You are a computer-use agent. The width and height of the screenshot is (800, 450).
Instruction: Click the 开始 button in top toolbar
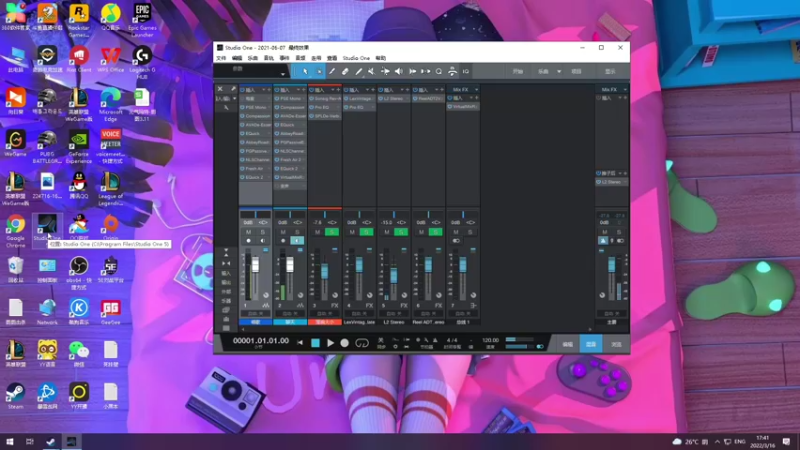tap(517, 72)
